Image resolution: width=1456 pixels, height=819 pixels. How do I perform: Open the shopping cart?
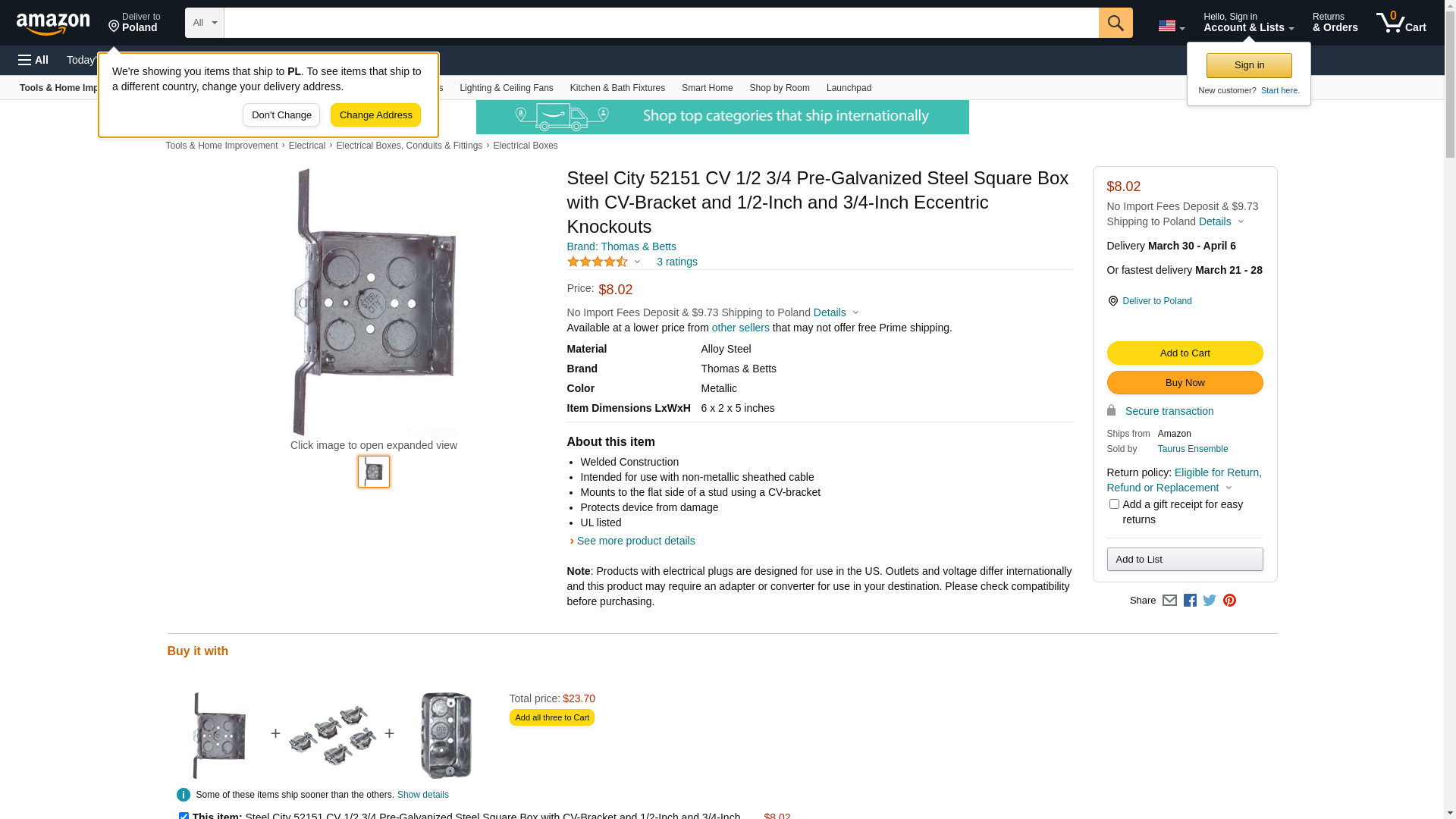click(1401, 23)
